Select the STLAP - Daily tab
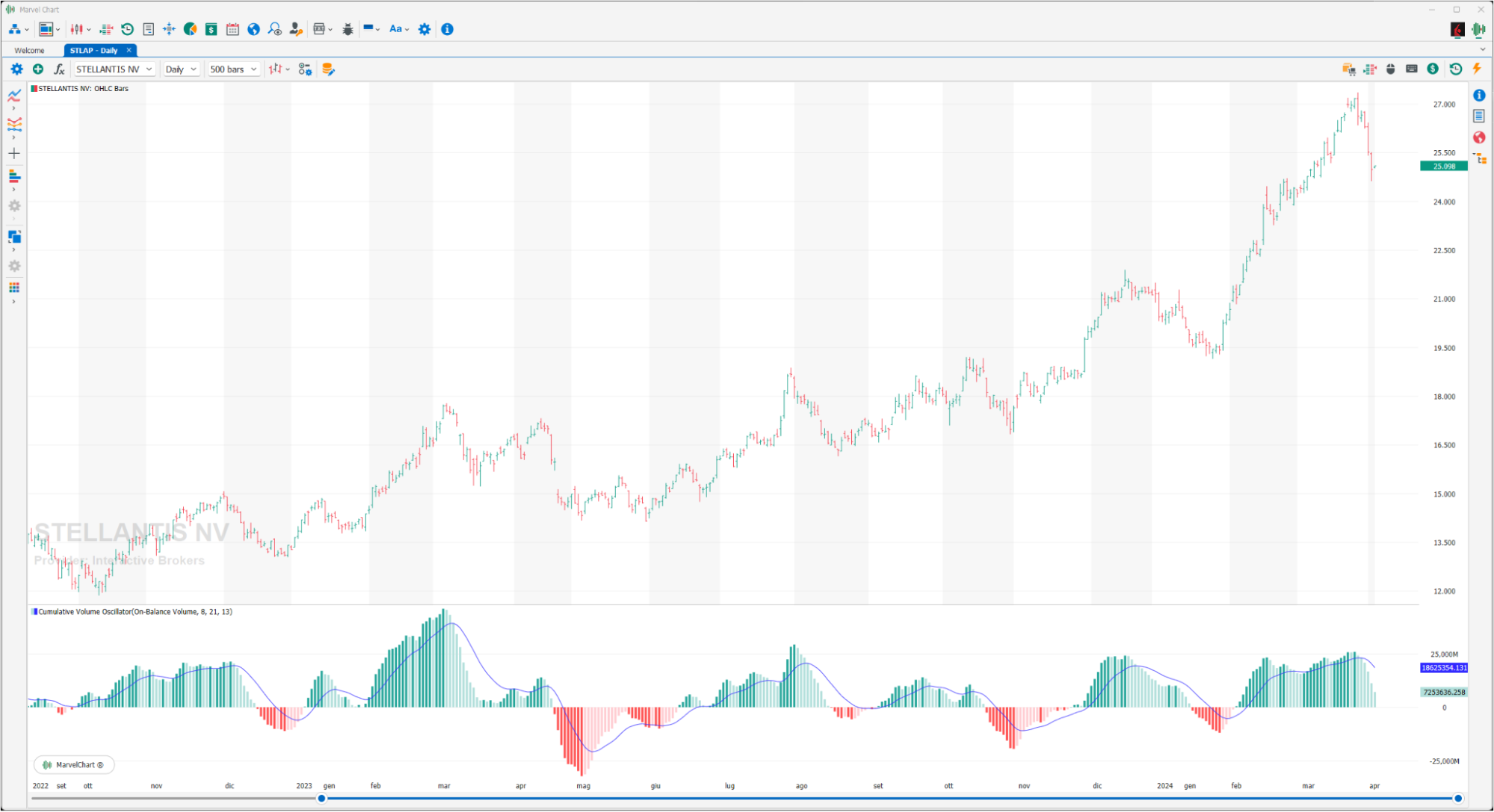1494x812 pixels. click(x=93, y=50)
